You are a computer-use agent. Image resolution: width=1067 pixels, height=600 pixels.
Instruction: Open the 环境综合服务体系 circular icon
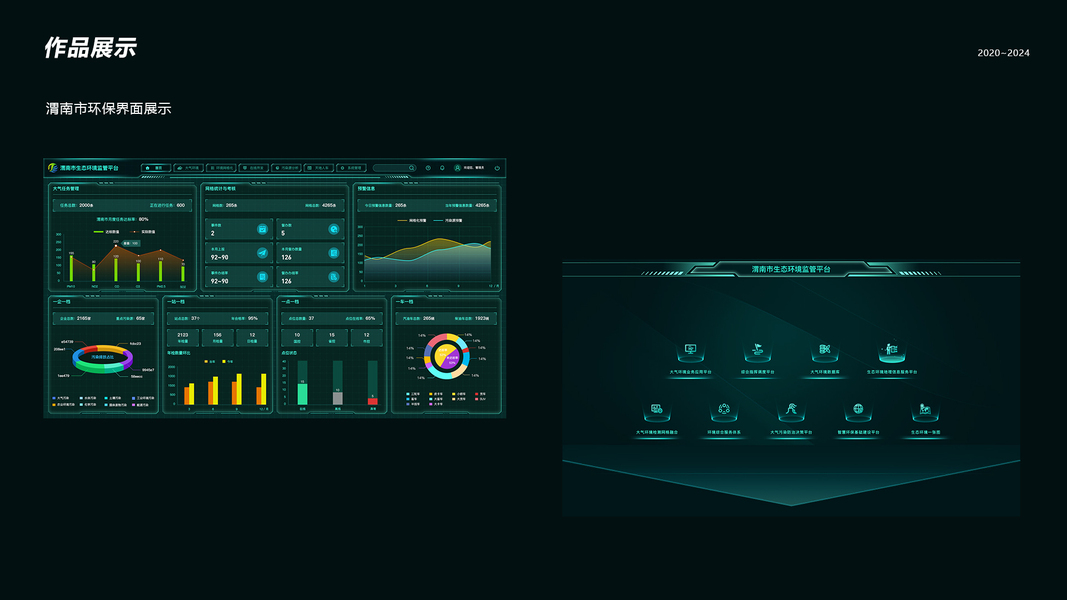click(x=724, y=410)
